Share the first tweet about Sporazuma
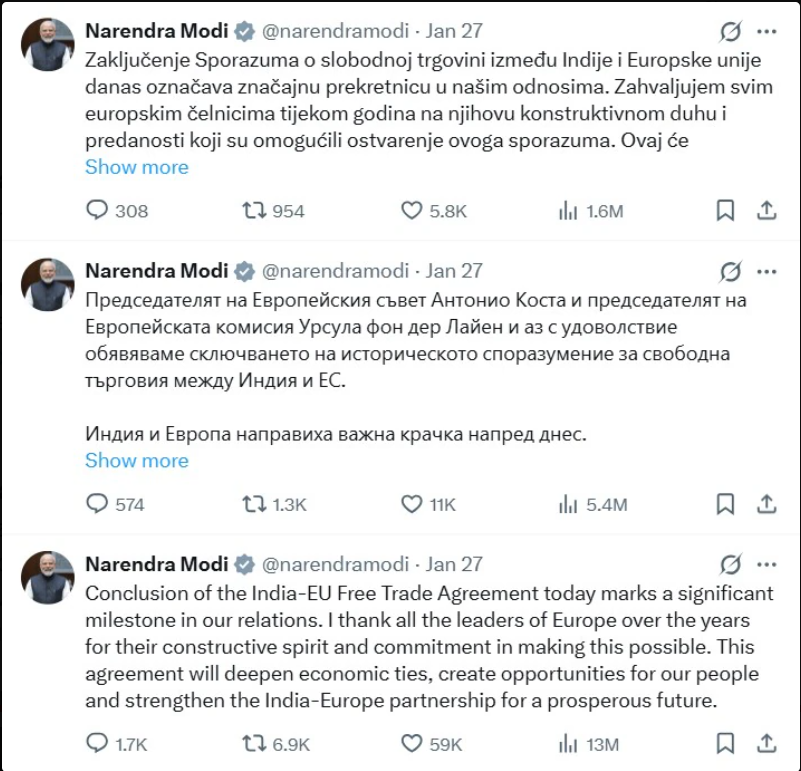The height and width of the screenshot is (771, 801). pyautogui.click(x=766, y=210)
